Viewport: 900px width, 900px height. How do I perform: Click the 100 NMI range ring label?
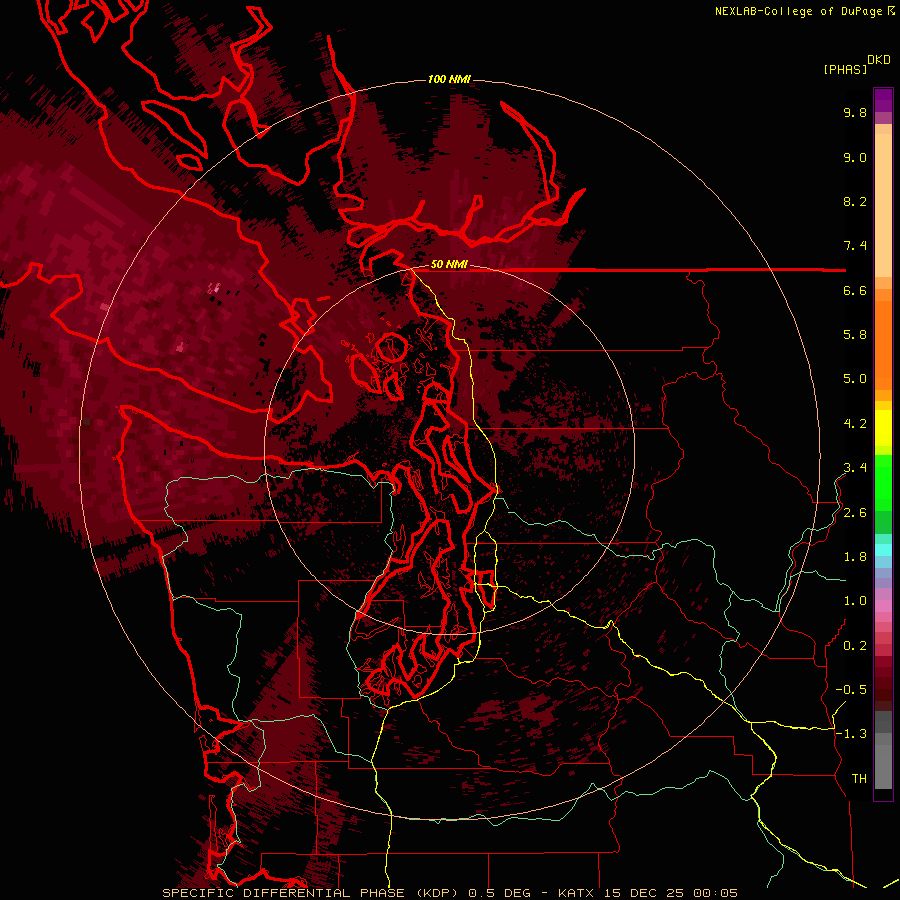449,79
